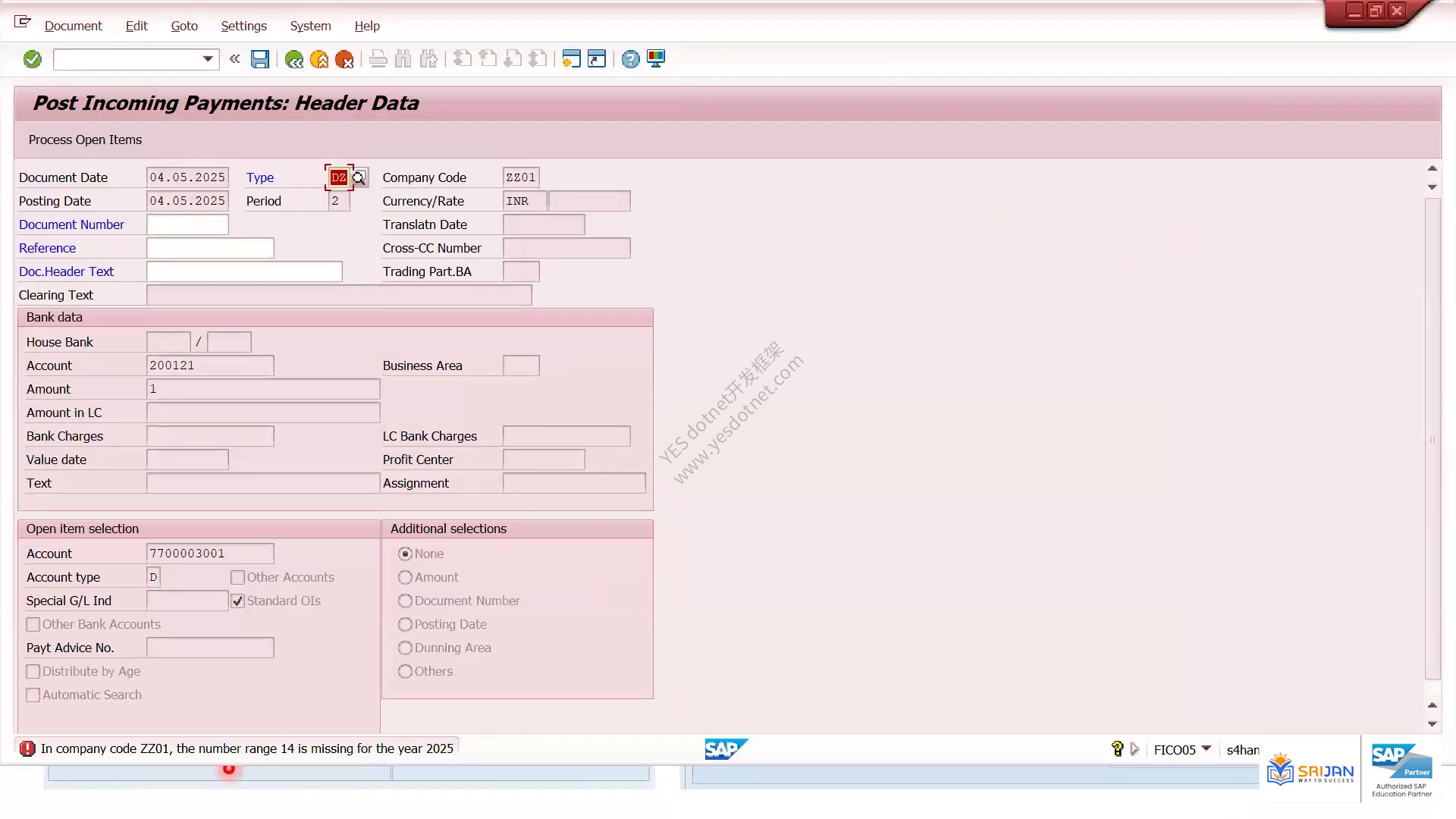The height and width of the screenshot is (819, 1456).
Task: Click the vertical scrollbar on the right
Action: pos(1432,440)
